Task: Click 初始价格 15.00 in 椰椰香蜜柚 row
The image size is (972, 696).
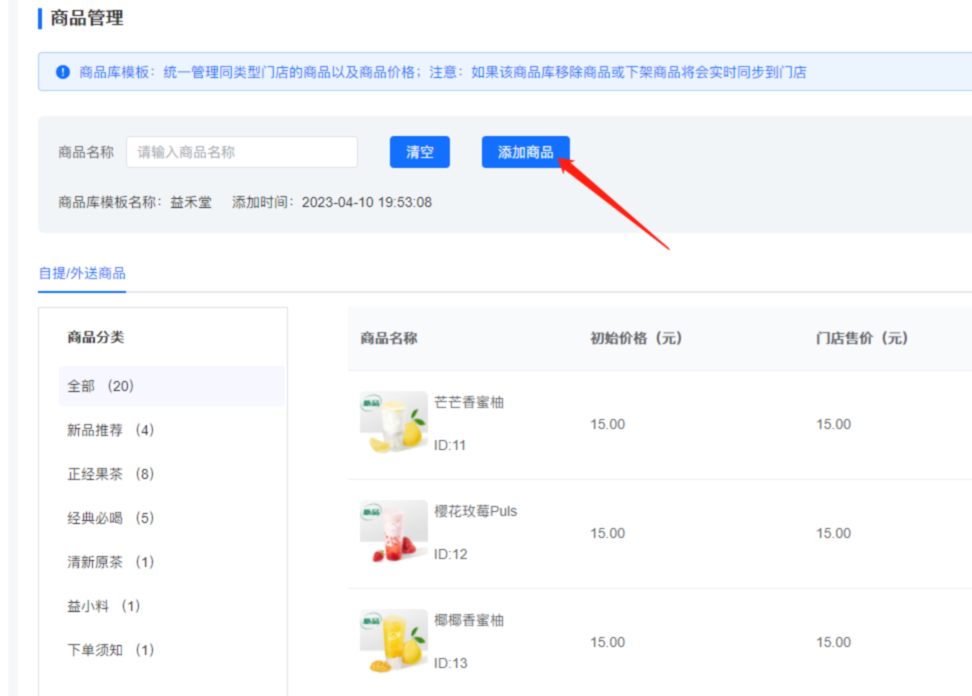Action: 608,642
